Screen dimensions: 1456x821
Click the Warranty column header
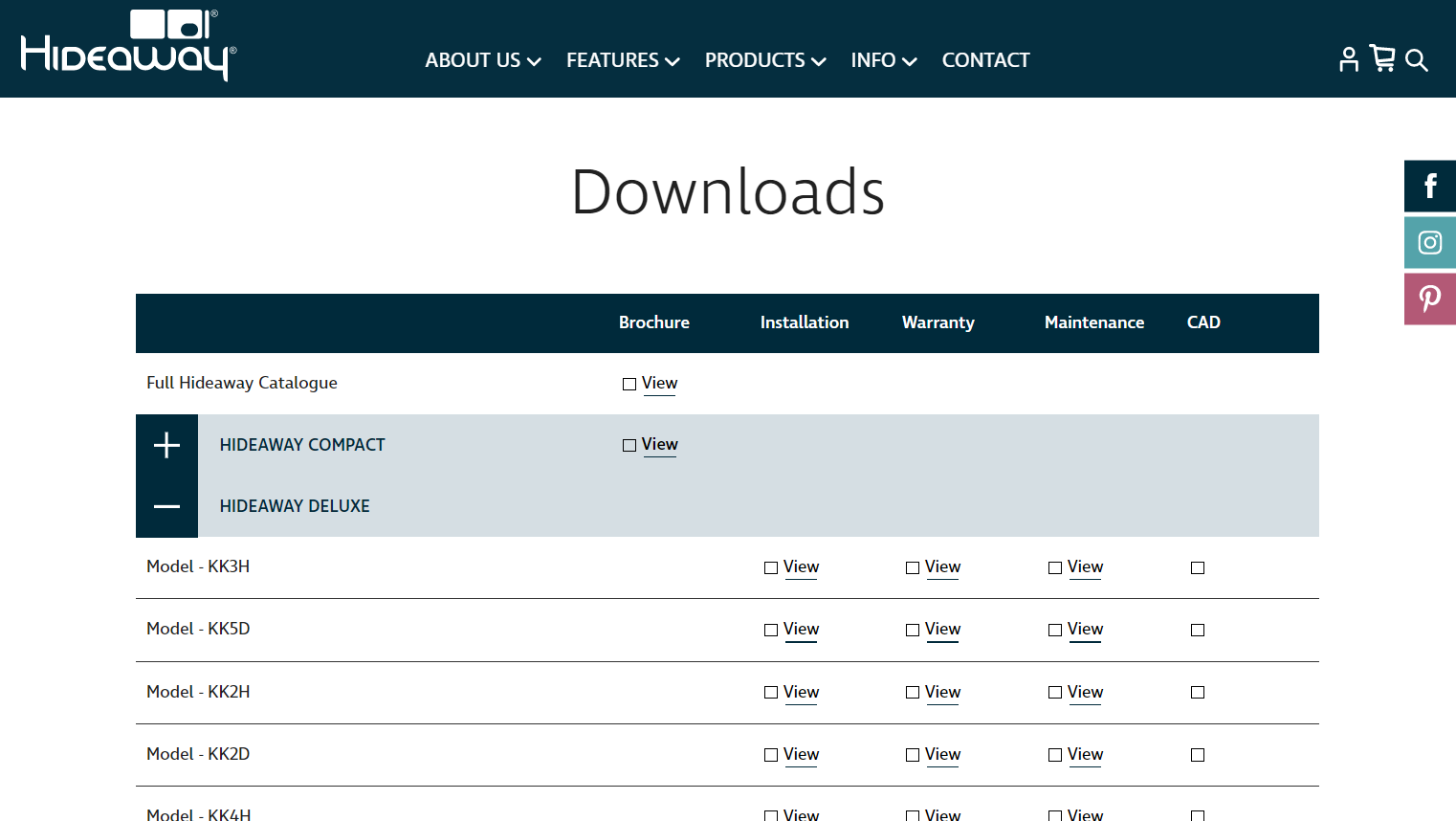point(938,322)
